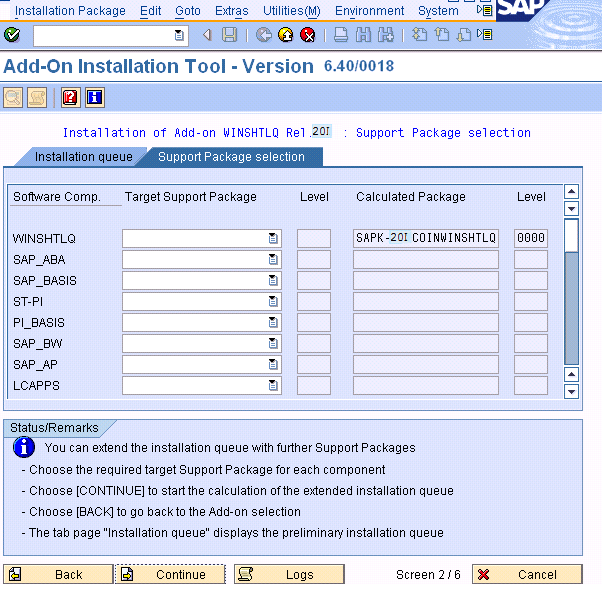Click the green checkmark Enter icon
This screenshot has height=594, width=602.
(12, 35)
